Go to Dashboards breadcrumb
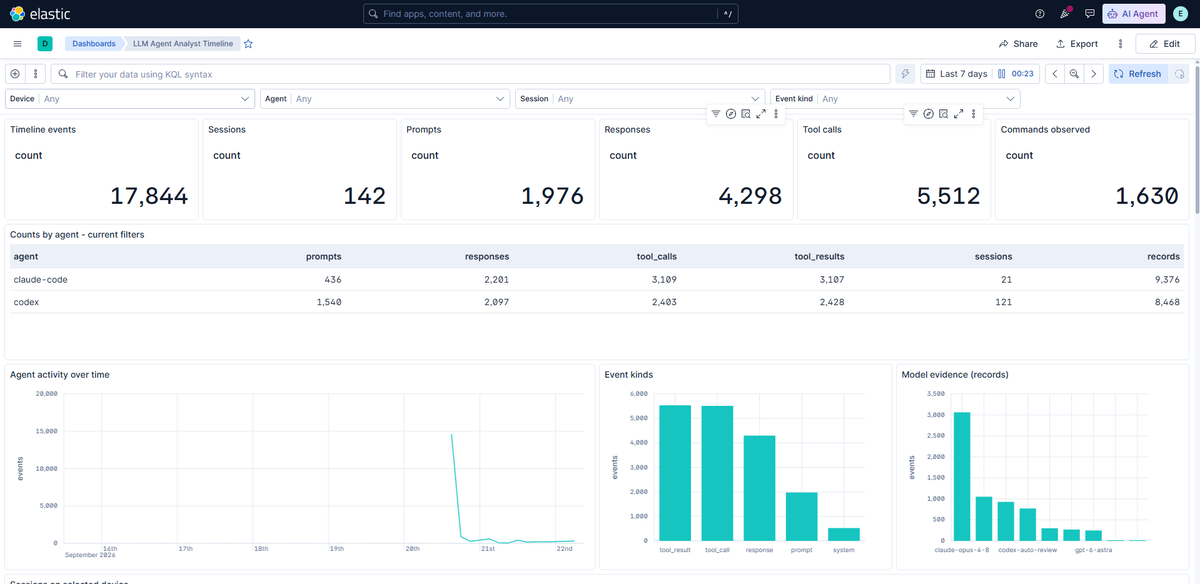1200x584 pixels. 93,44
